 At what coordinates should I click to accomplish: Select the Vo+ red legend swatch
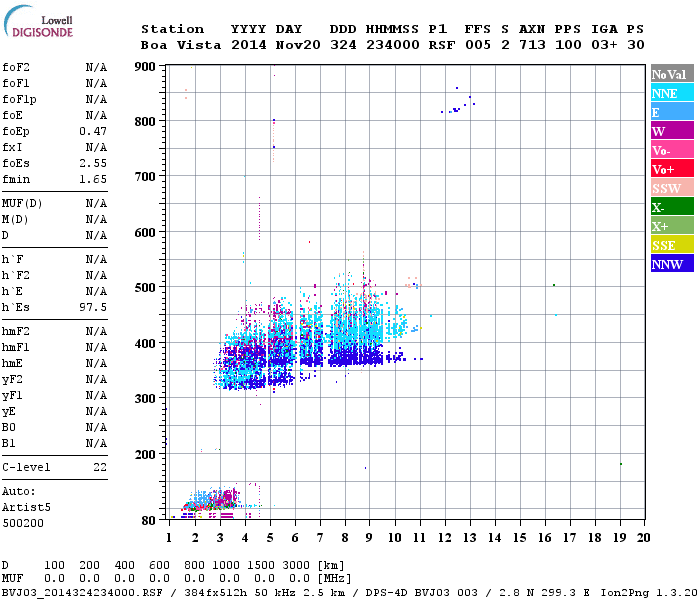coord(672,169)
